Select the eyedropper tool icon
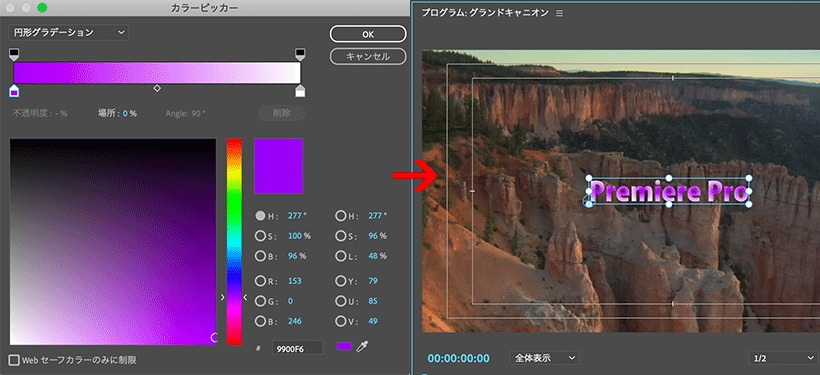Image resolution: width=820 pixels, height=375 pixels. [362, 346]
